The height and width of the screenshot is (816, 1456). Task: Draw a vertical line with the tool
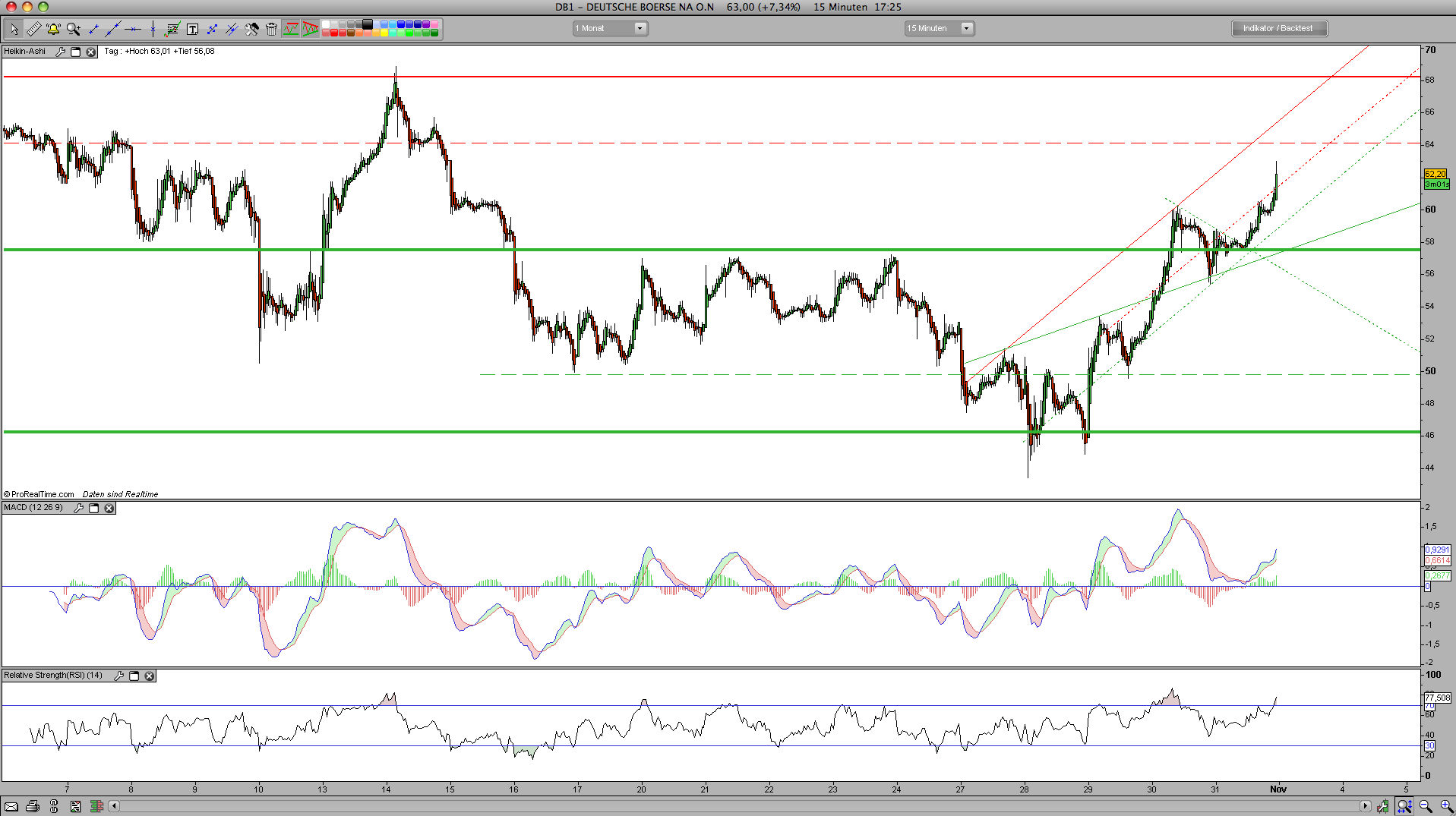(x=153, y=29)
